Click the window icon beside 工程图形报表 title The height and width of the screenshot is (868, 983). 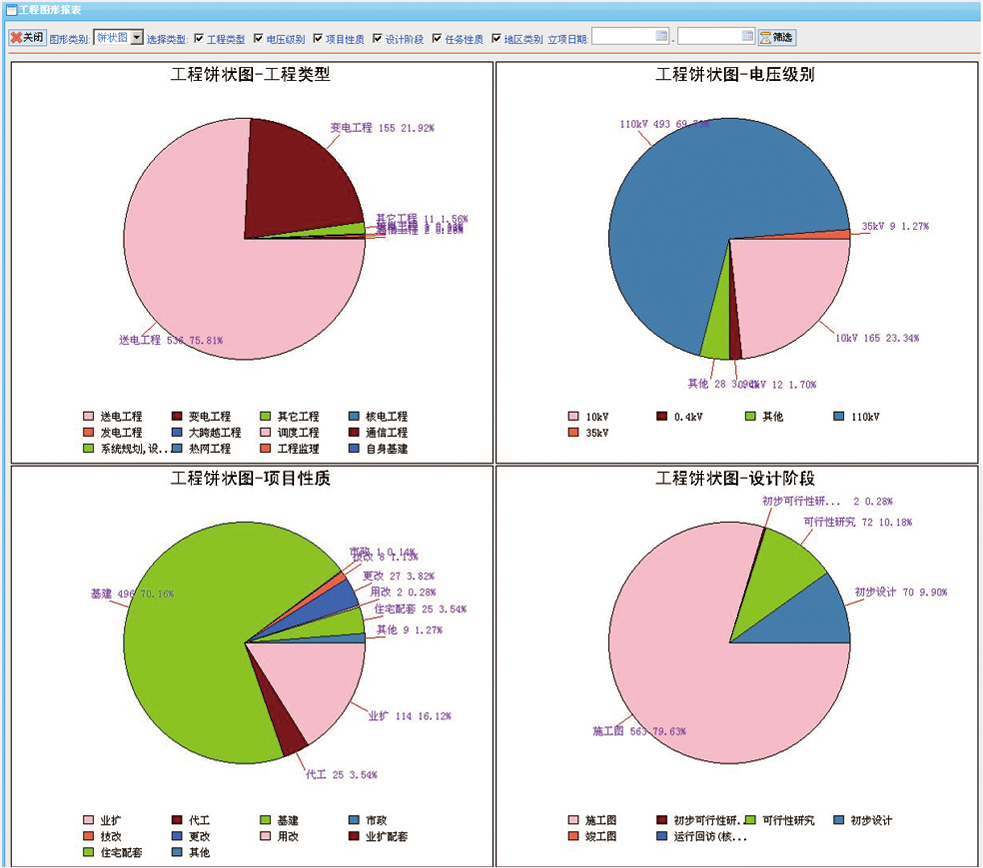[x=10, y=9]
